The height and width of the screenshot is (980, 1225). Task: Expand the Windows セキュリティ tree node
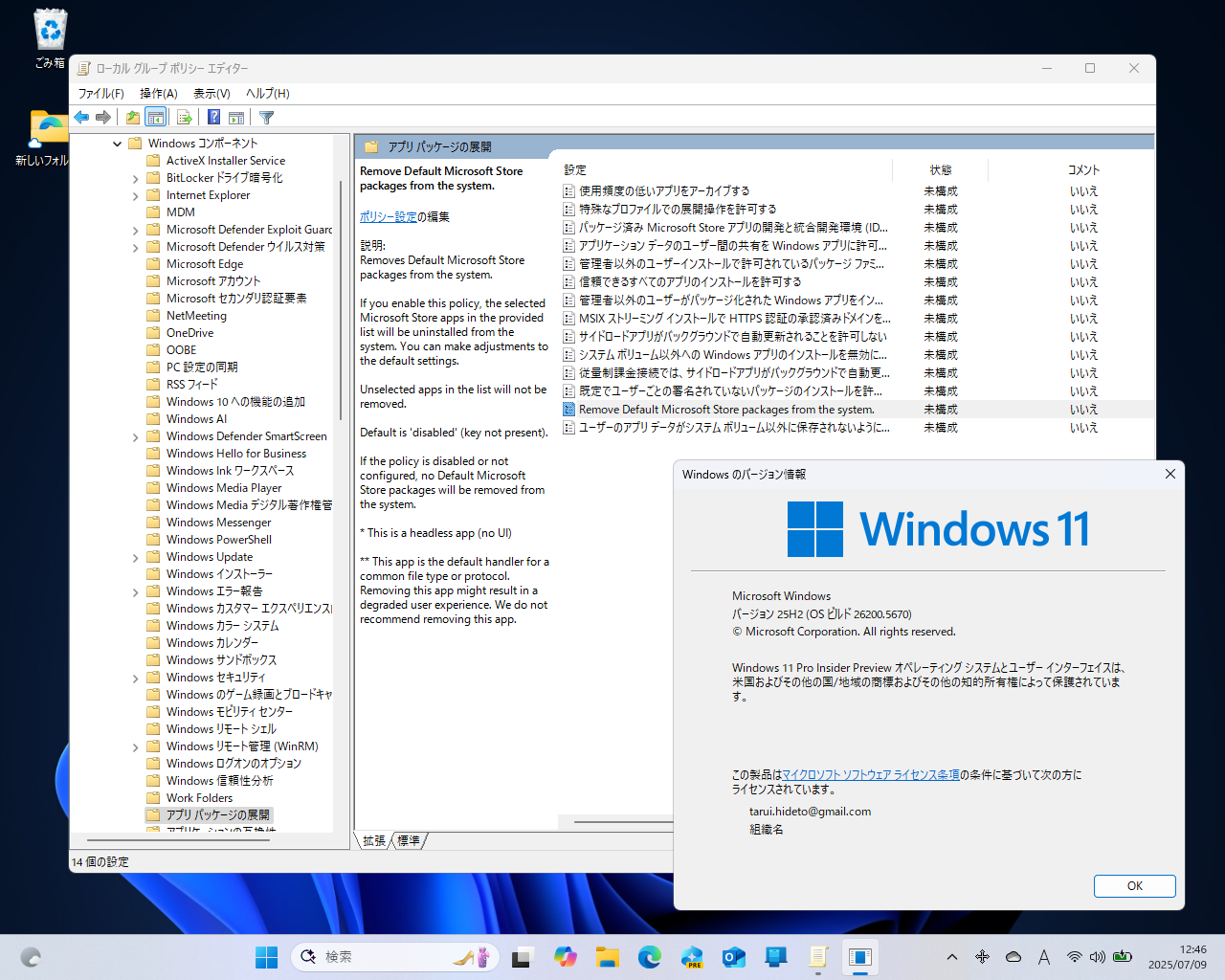(137, 677)
